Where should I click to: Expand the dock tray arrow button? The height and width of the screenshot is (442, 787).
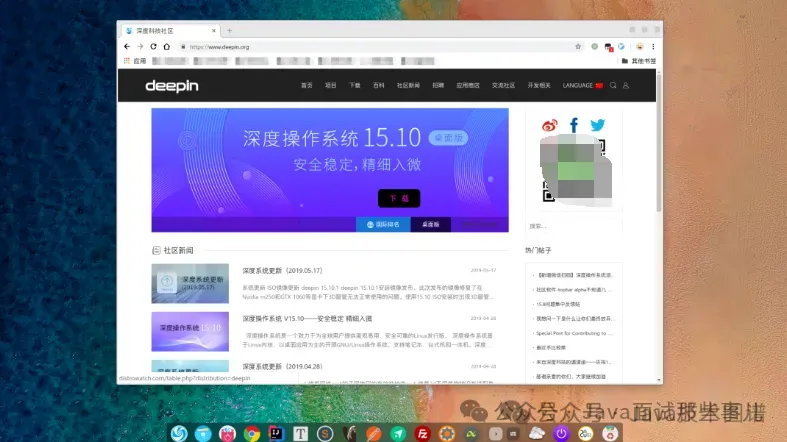click(495, 433)
